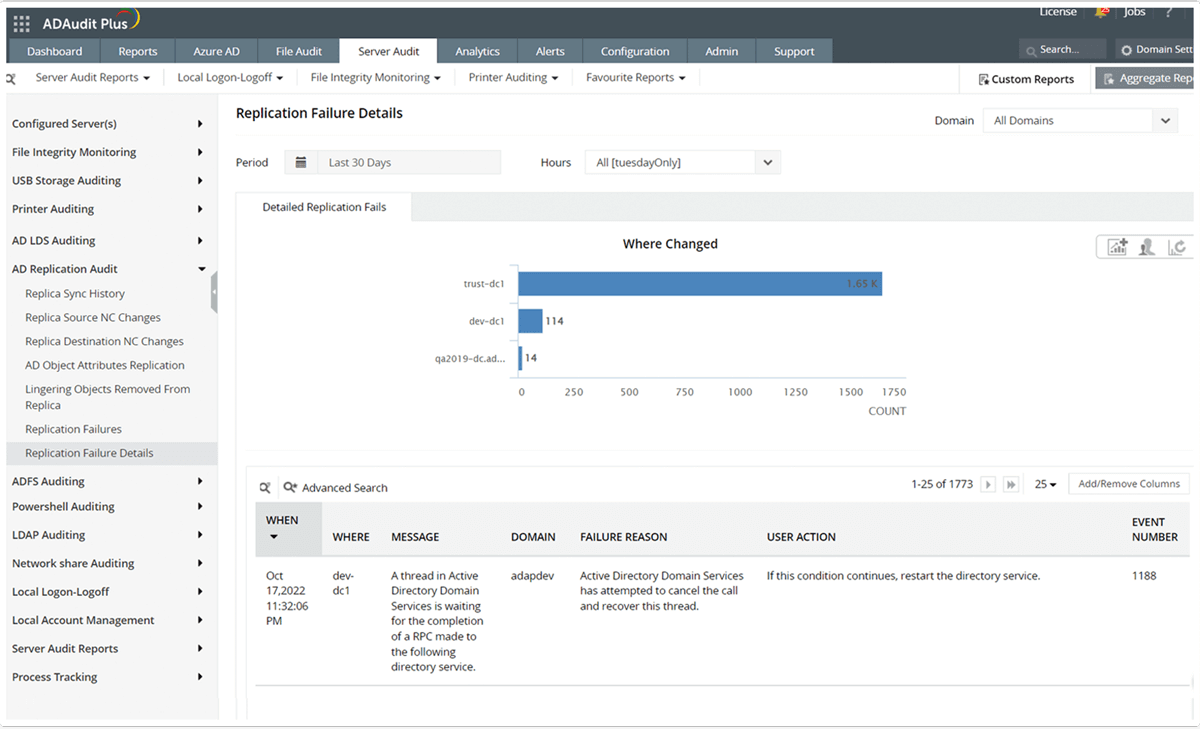This screenshot has height=729, width=1200.
Task: Click the notifications bell icon
Action: pyautogui.click(x=1101, y=12)
